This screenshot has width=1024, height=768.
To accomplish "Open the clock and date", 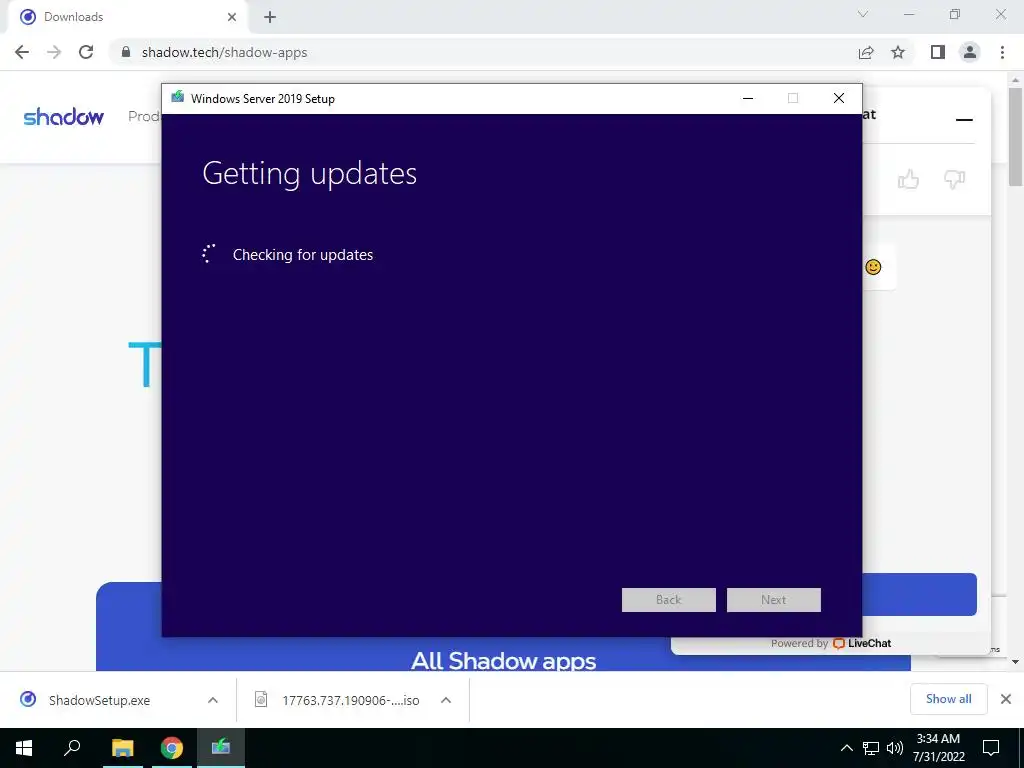I will [938, 748].
